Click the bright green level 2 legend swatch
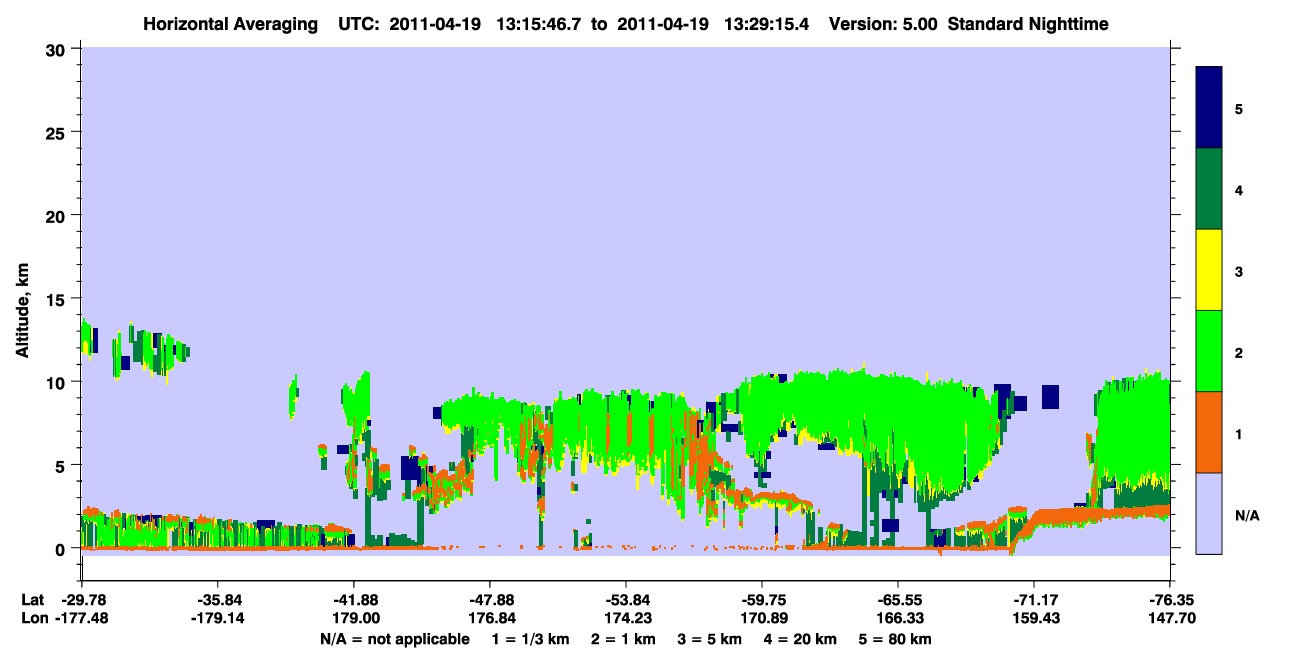 tap(1209, 351)
